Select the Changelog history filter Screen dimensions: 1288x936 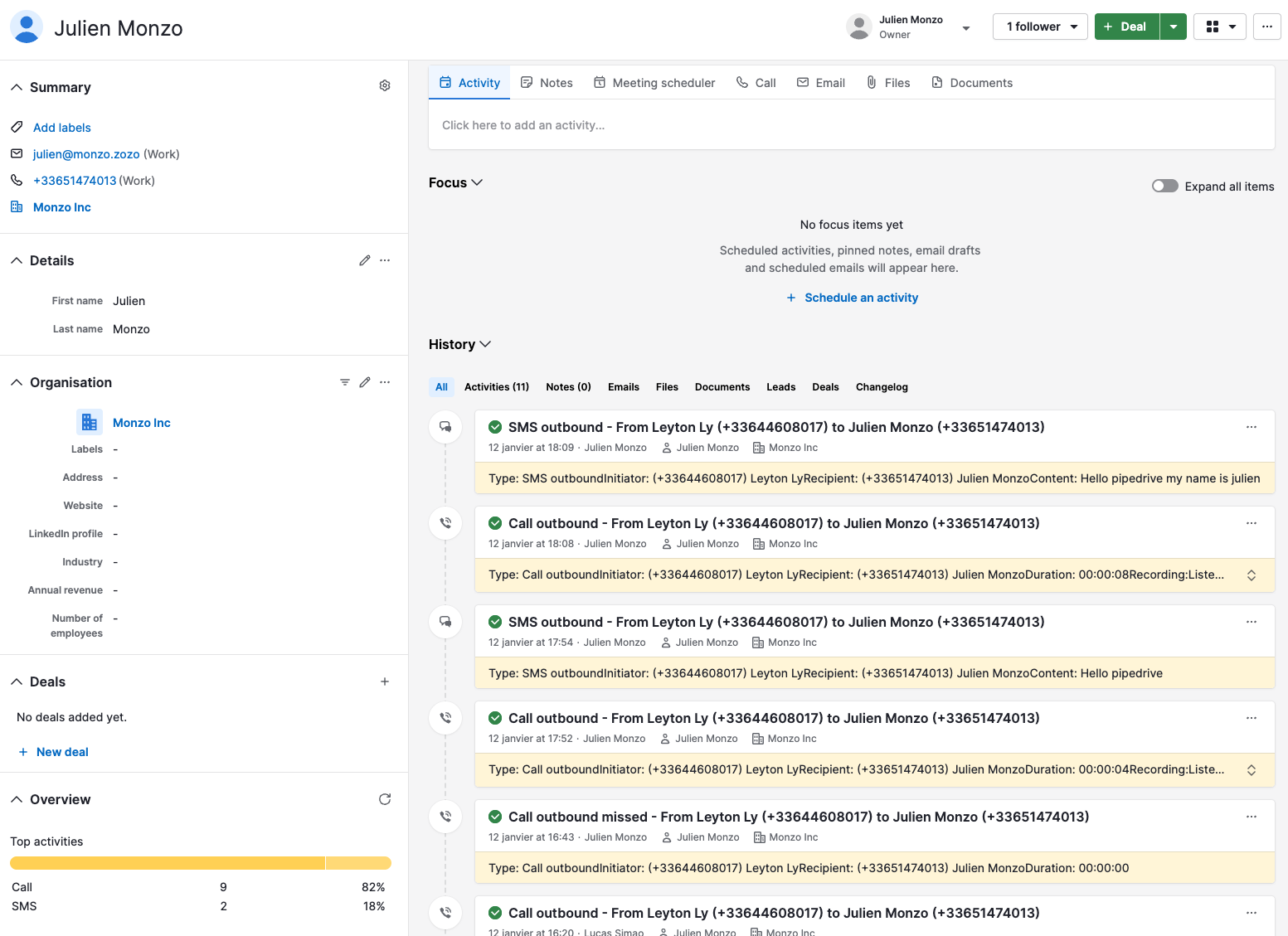(882, 387)
